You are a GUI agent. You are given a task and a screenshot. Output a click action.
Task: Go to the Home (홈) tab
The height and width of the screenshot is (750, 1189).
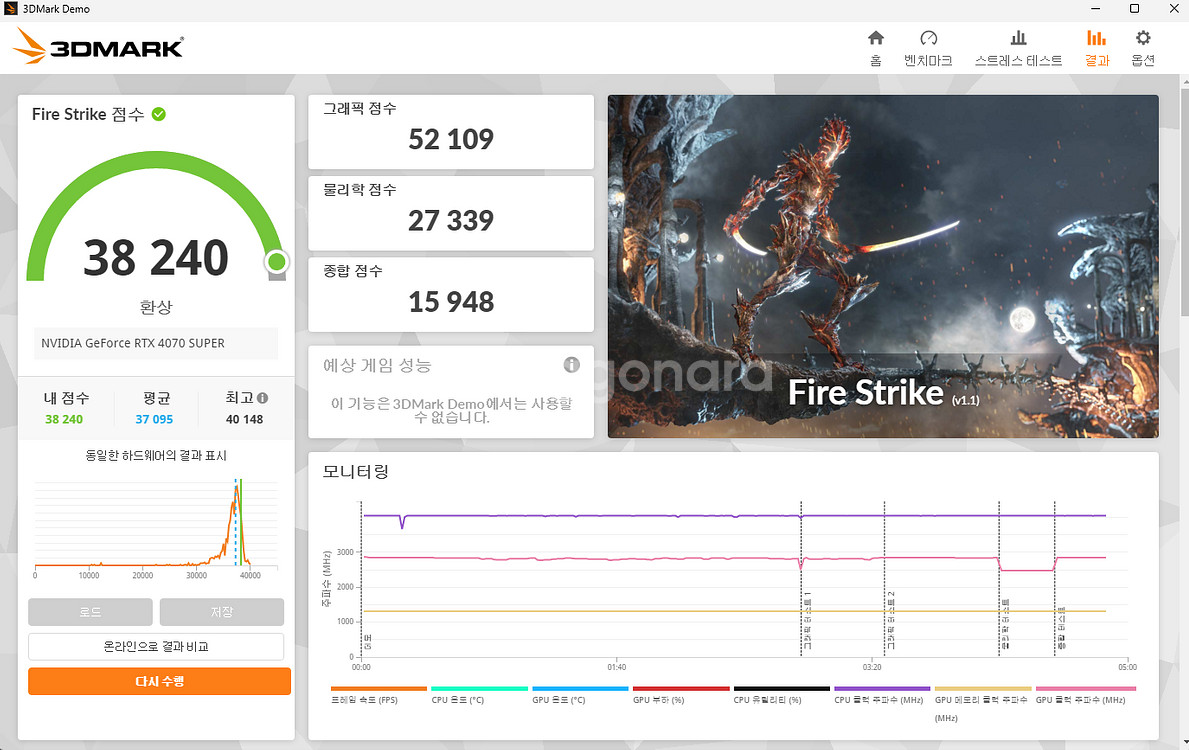[x=876, y=48]
